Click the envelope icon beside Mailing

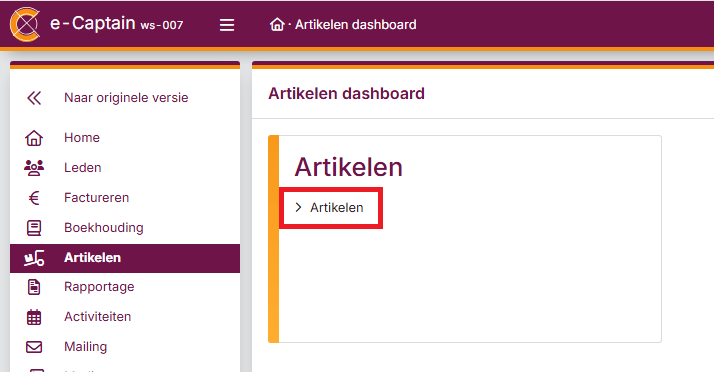click(34, 347)
